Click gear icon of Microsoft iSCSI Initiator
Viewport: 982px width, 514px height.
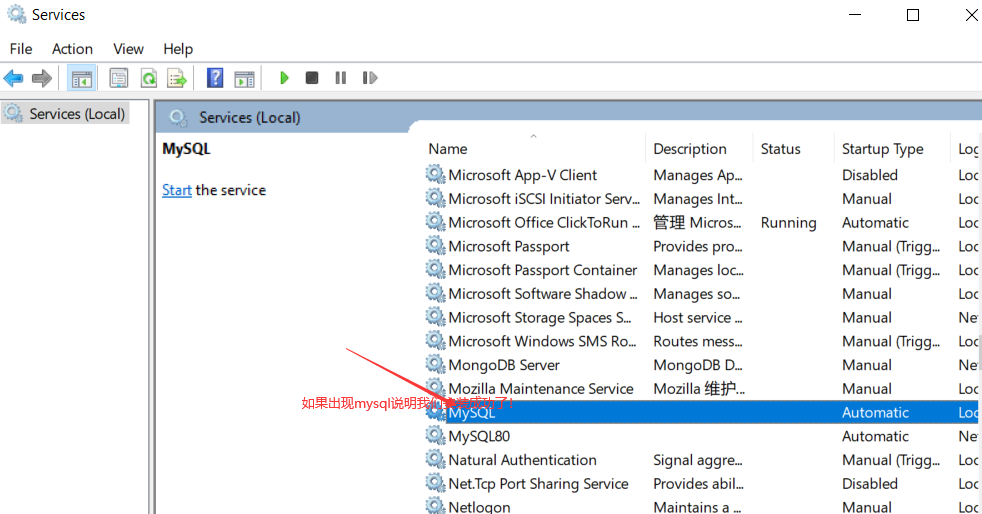(435, 198)
